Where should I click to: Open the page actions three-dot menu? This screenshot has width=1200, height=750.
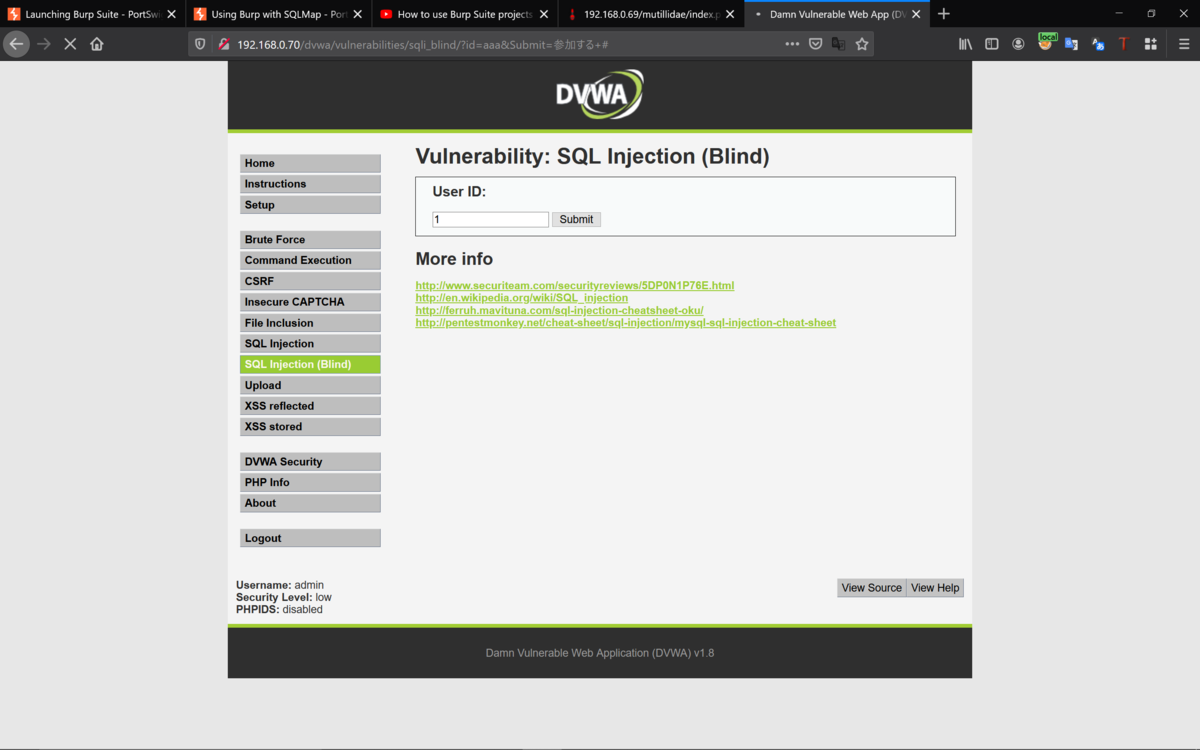792,44
